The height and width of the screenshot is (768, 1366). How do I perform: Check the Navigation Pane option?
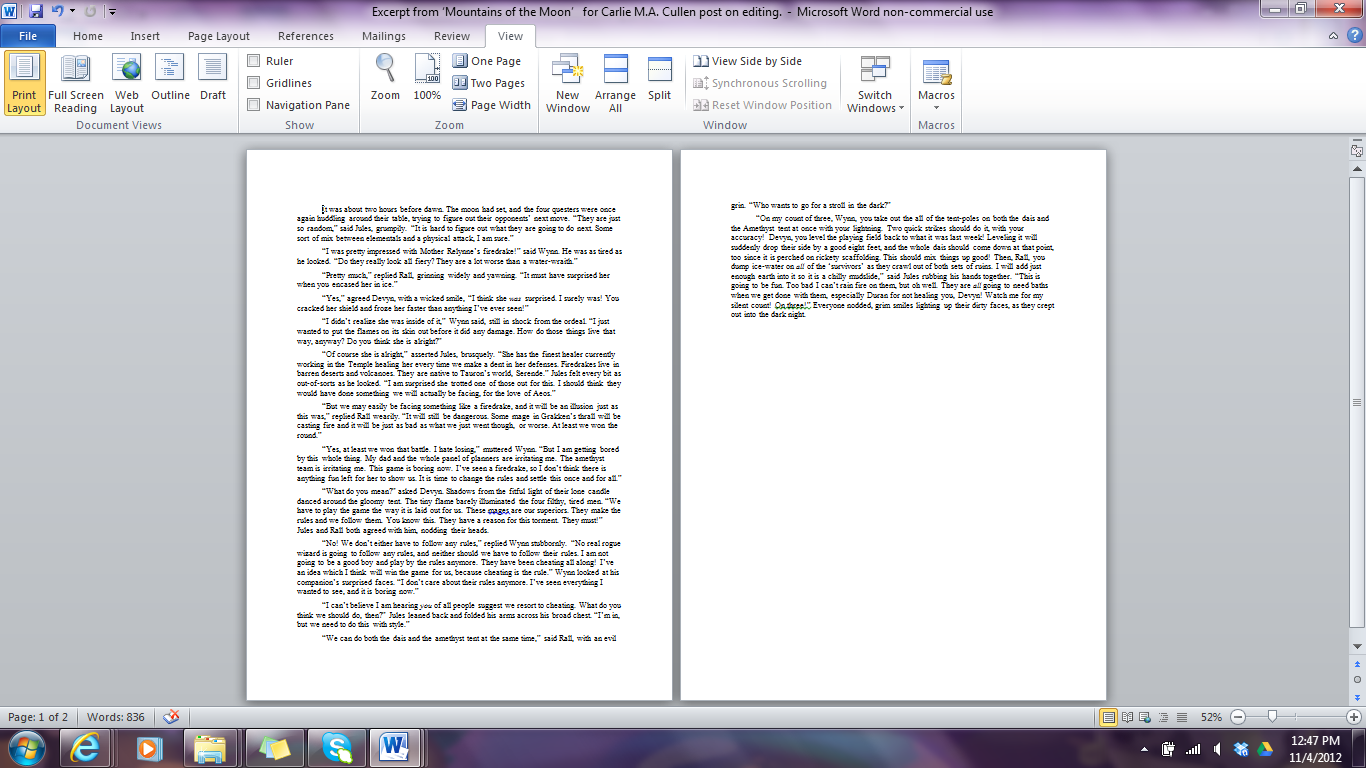pos(254,105)
